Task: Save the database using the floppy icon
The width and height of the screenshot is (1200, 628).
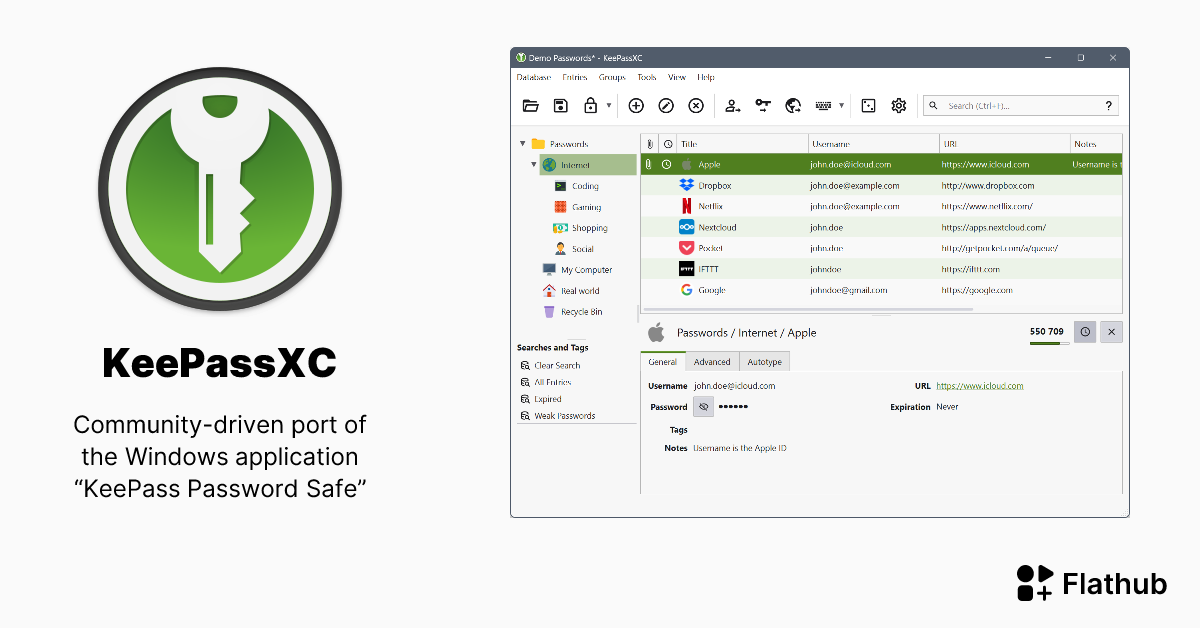Action: coord(561,106)
